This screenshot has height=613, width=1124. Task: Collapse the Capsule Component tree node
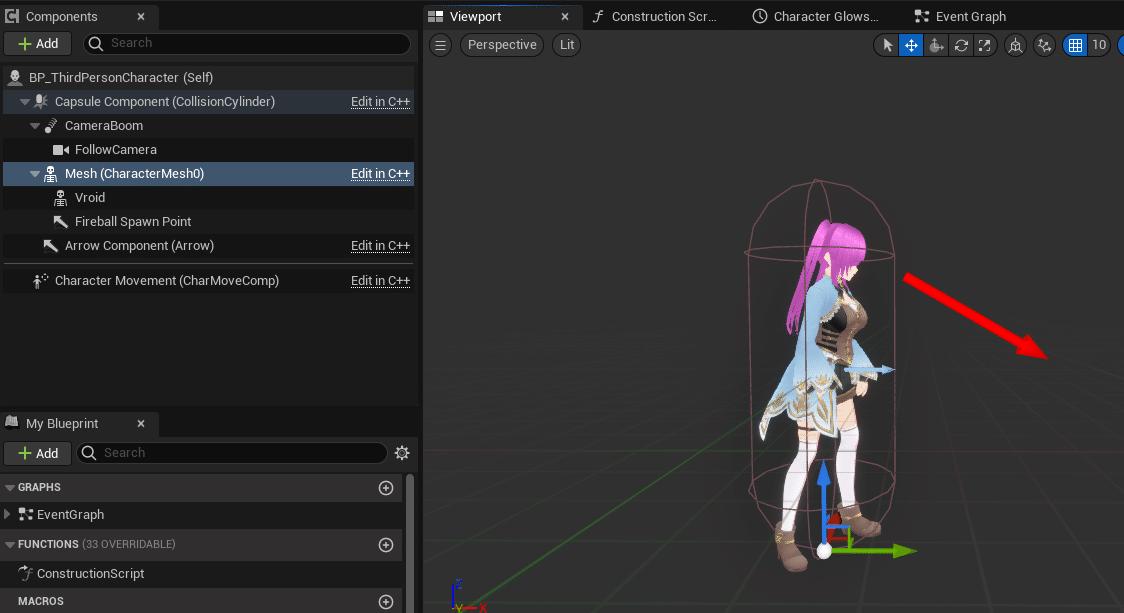(24, 101)
